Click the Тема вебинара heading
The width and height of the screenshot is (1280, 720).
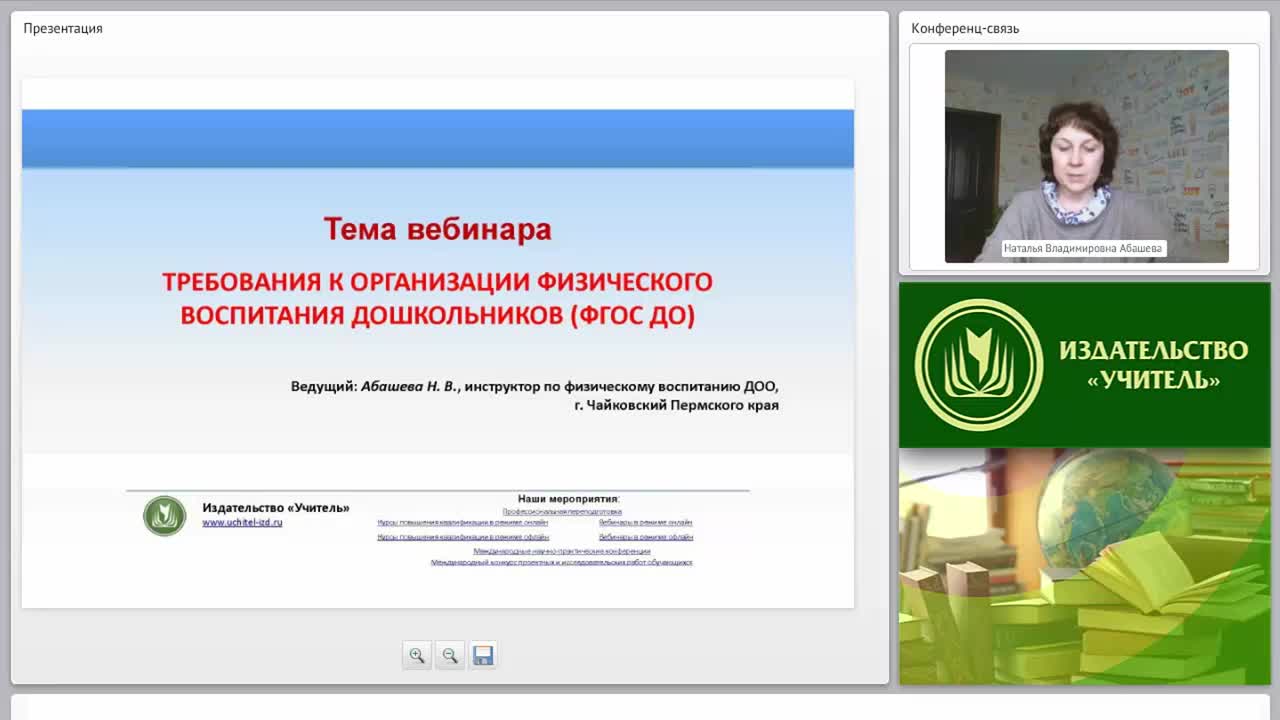(x=437, y=229)
